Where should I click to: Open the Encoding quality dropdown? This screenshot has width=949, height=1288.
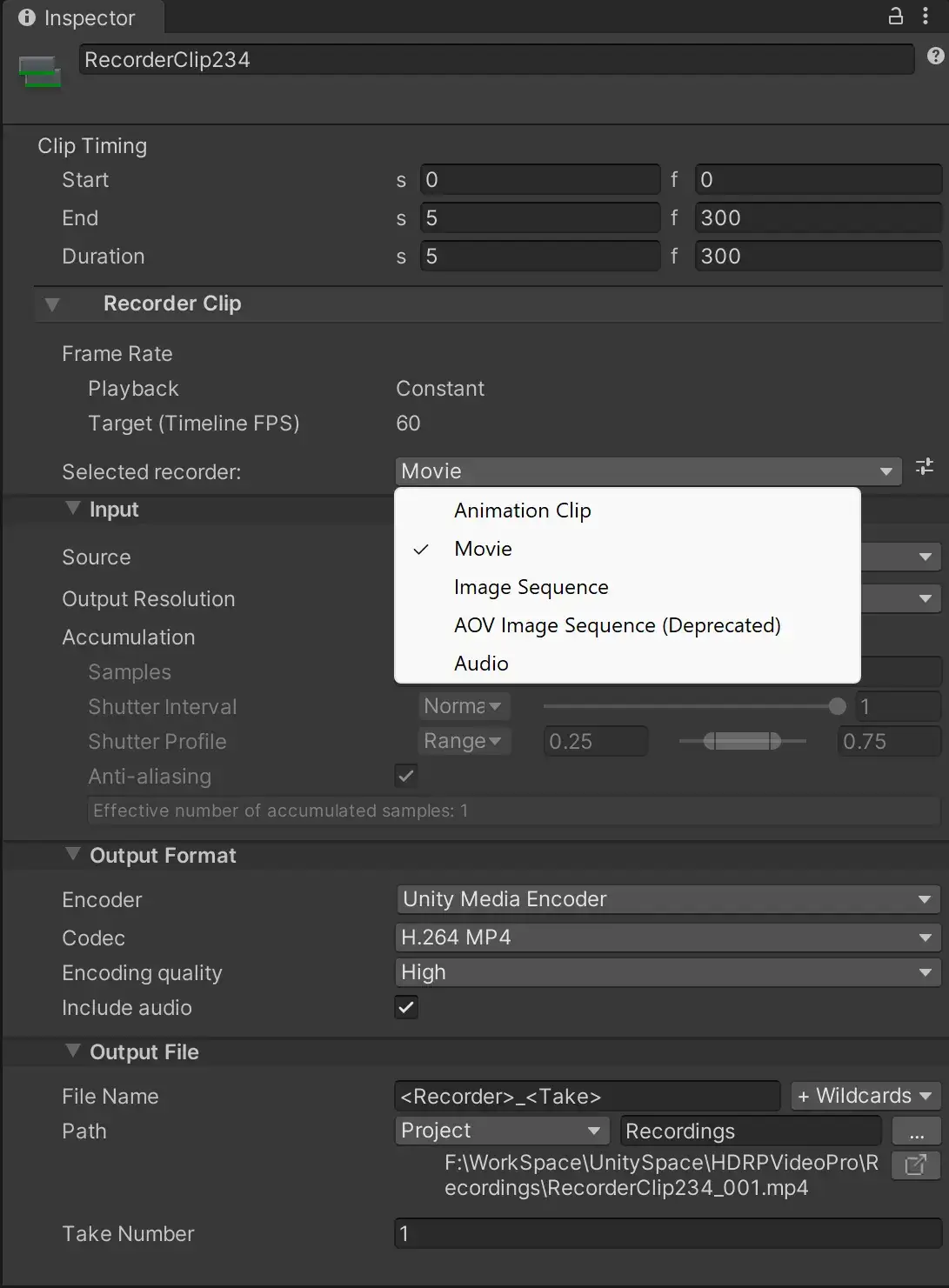coord(667,972)
